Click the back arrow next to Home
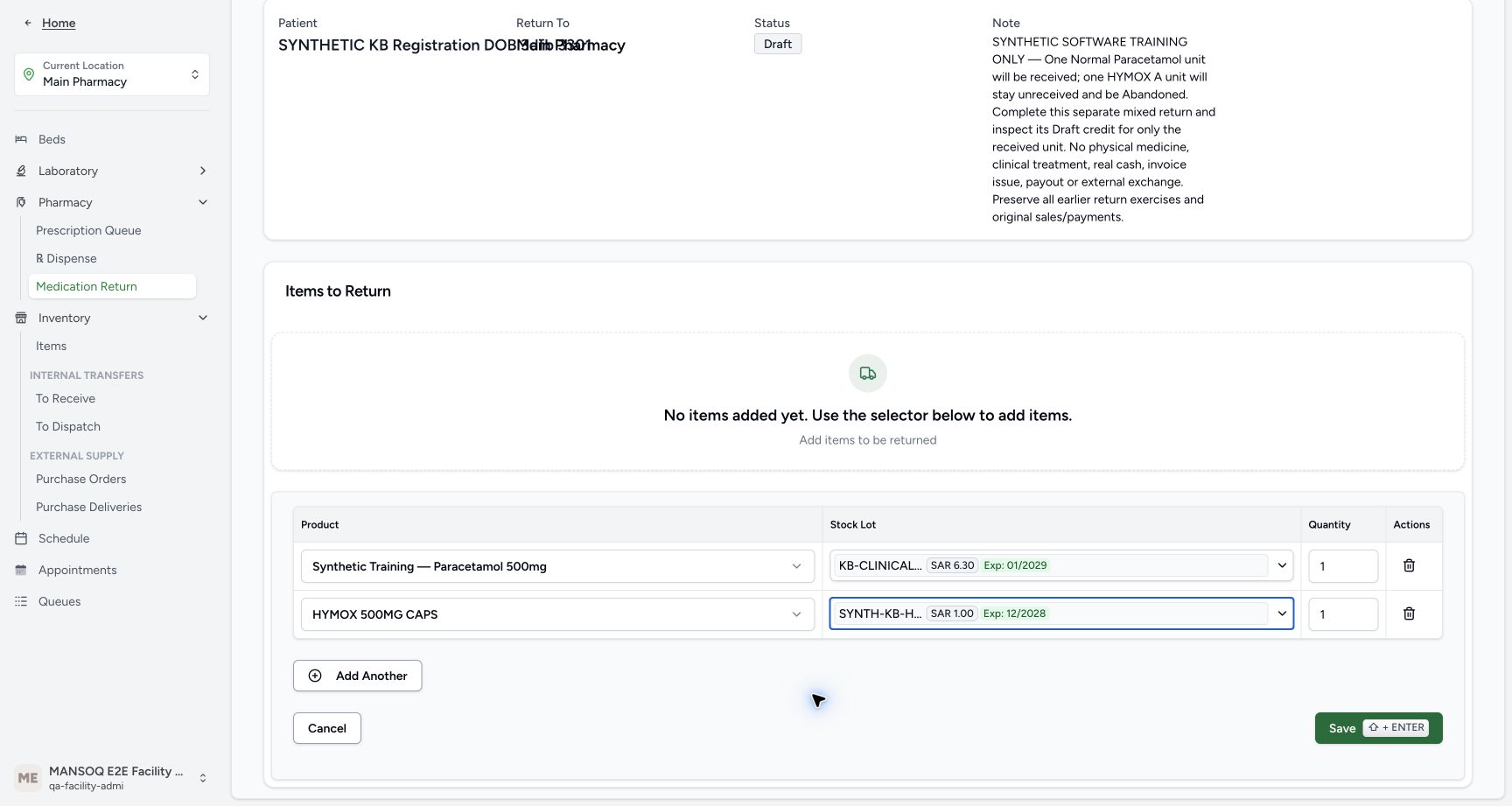The height and width of the screenshot is (806, 1512). tap(28, 23)
